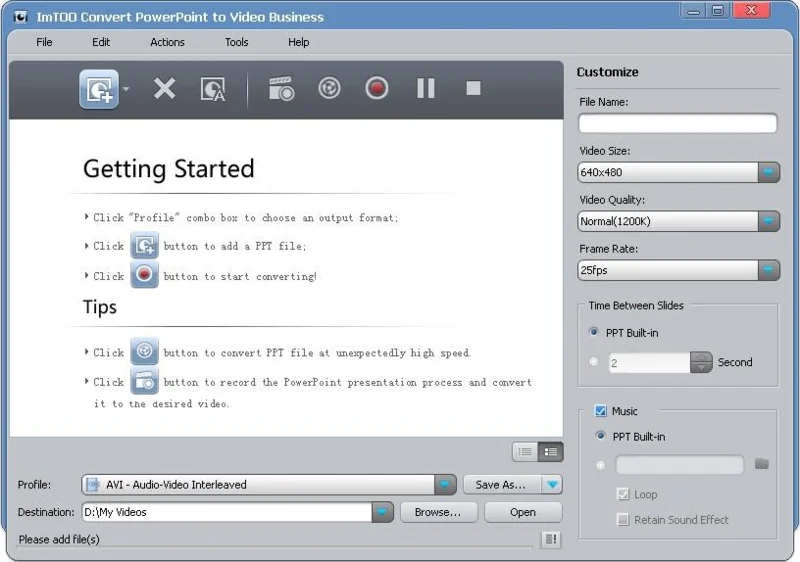Image resolution: width=800 pixels, height=562 pixels.
Task: Start converting with the red record icon
Action: coord(377,89)
